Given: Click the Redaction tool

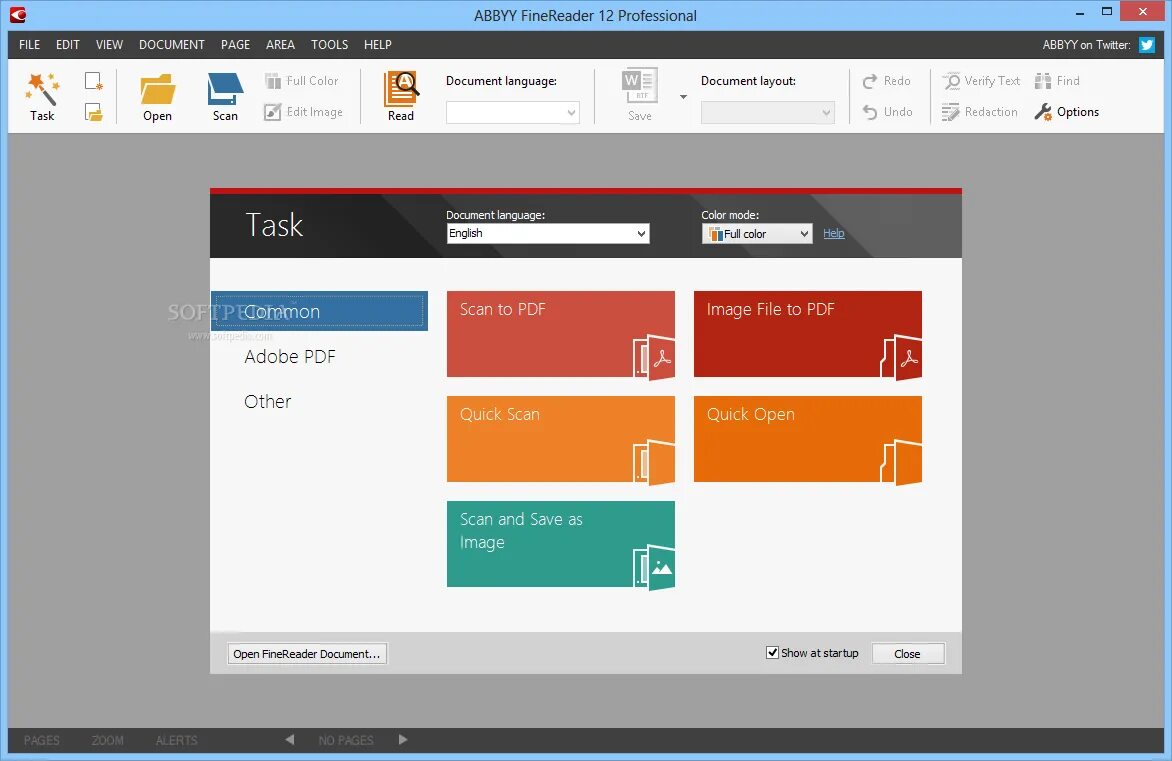Looking at the screenshot, I should (x=980, y=112).
